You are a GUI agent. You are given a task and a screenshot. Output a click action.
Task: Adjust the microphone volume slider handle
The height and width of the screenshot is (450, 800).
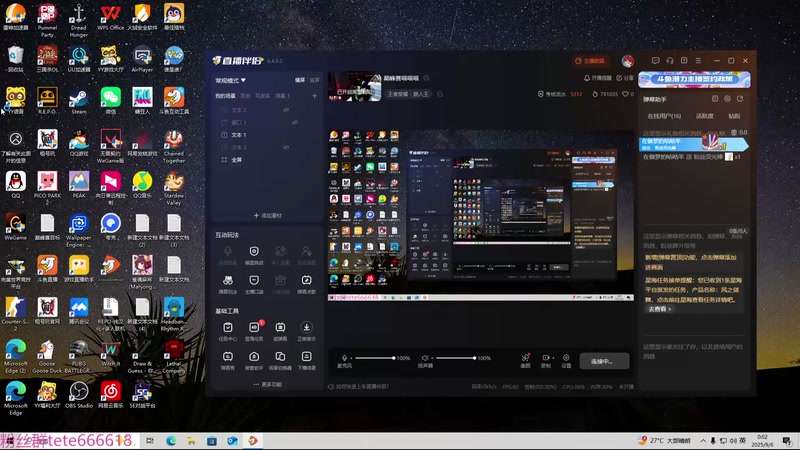393,358
